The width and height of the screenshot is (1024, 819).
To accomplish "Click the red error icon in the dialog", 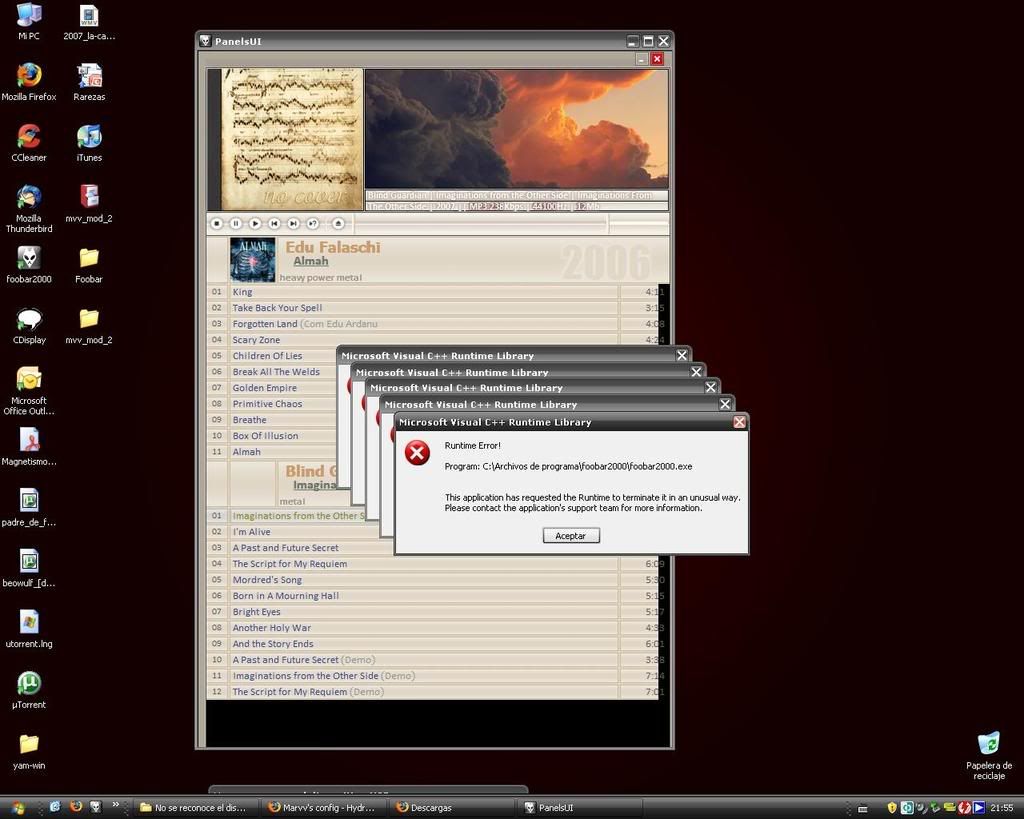I will (417, 453).
